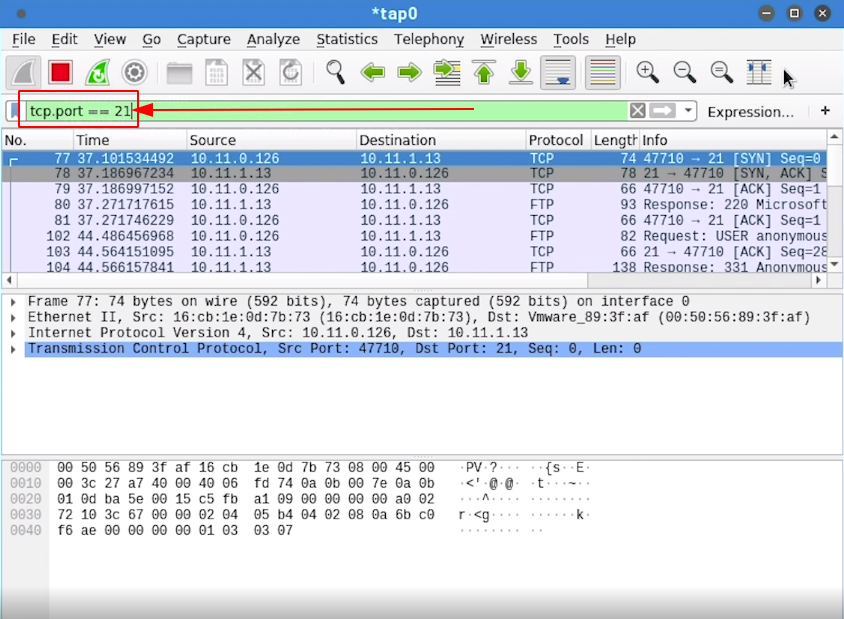
Task: Expand the Transmission Control Protocol section
Action: click(x=12, y=350)
